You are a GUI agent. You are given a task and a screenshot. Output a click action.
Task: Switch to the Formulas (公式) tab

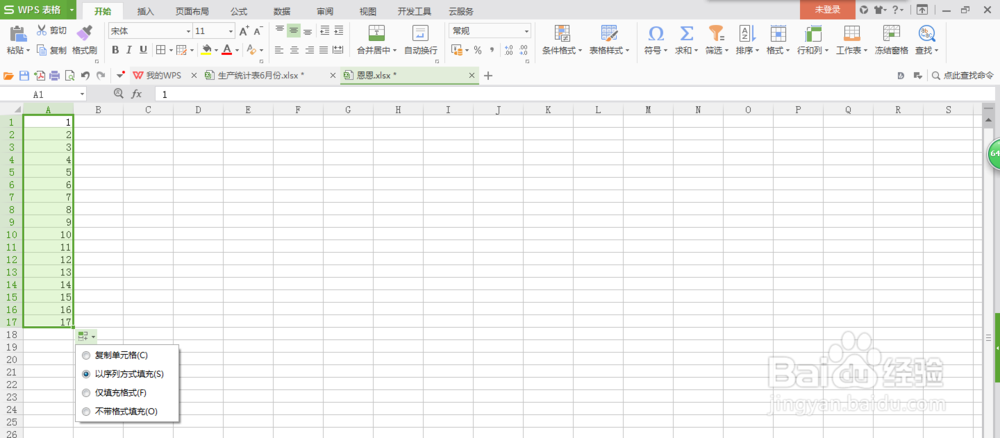[x=239, y=11]
